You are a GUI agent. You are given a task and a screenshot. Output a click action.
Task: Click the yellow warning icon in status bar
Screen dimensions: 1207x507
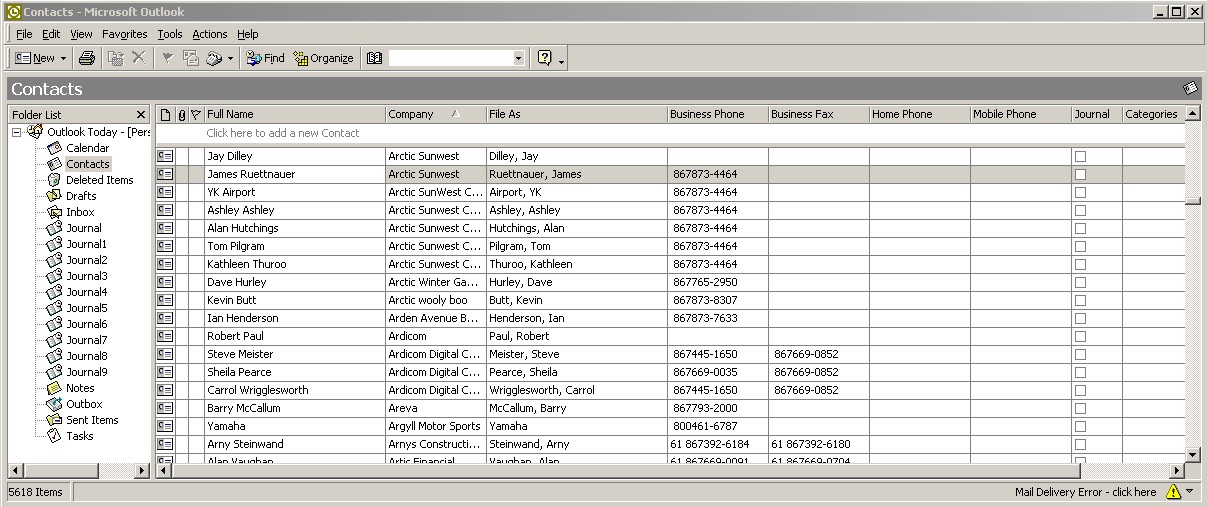pyautogui.click(x=1174, y=492)
